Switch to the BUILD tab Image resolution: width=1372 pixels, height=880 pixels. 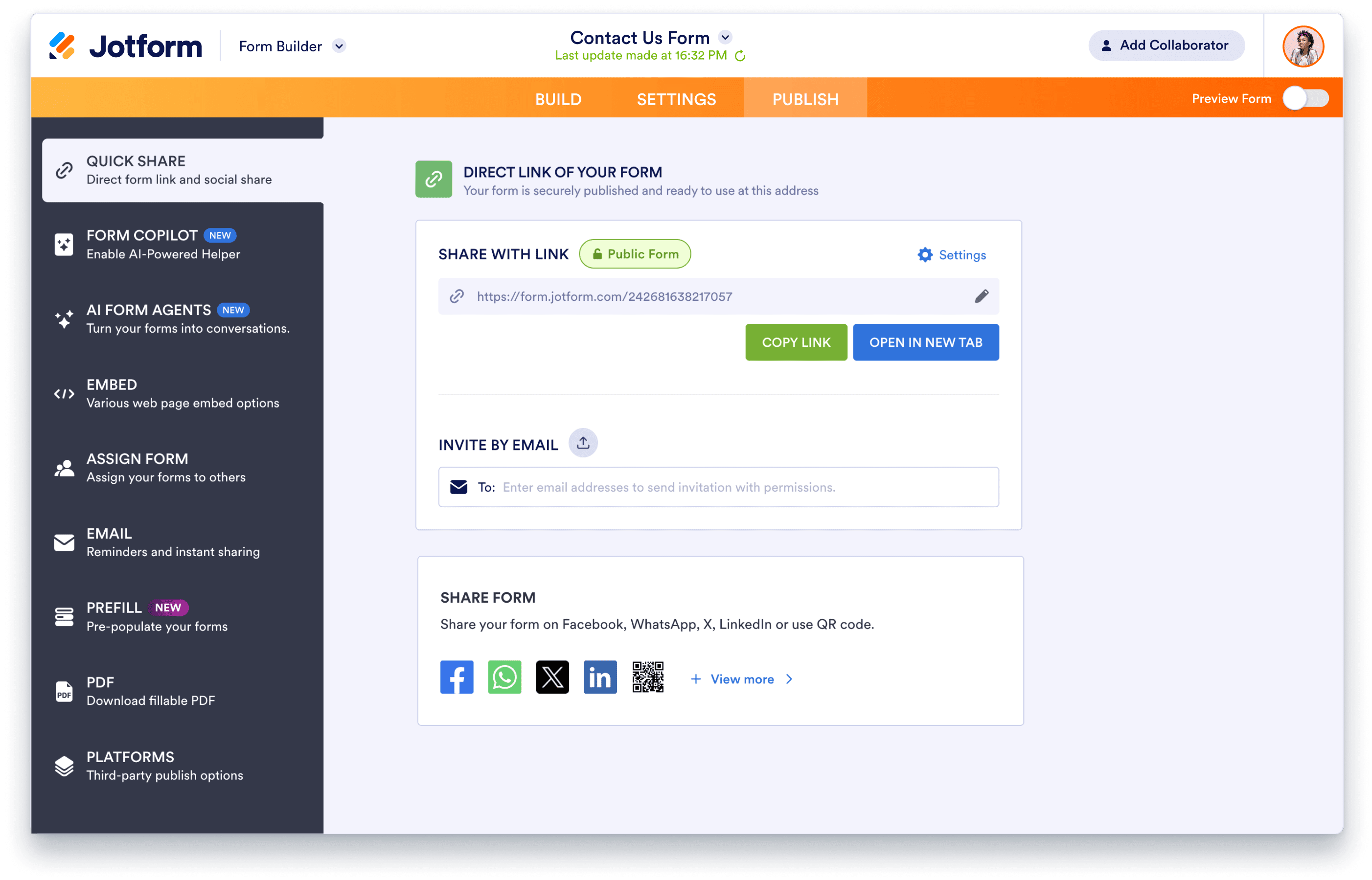pyautogui.click(x=558, y=99)
